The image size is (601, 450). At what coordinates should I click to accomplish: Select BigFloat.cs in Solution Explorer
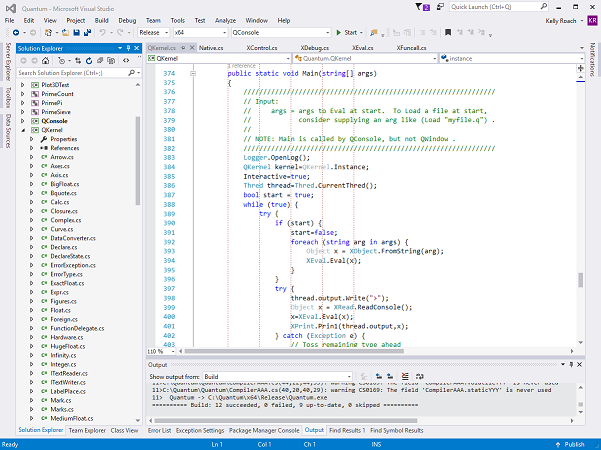click(x=65, y=184)
